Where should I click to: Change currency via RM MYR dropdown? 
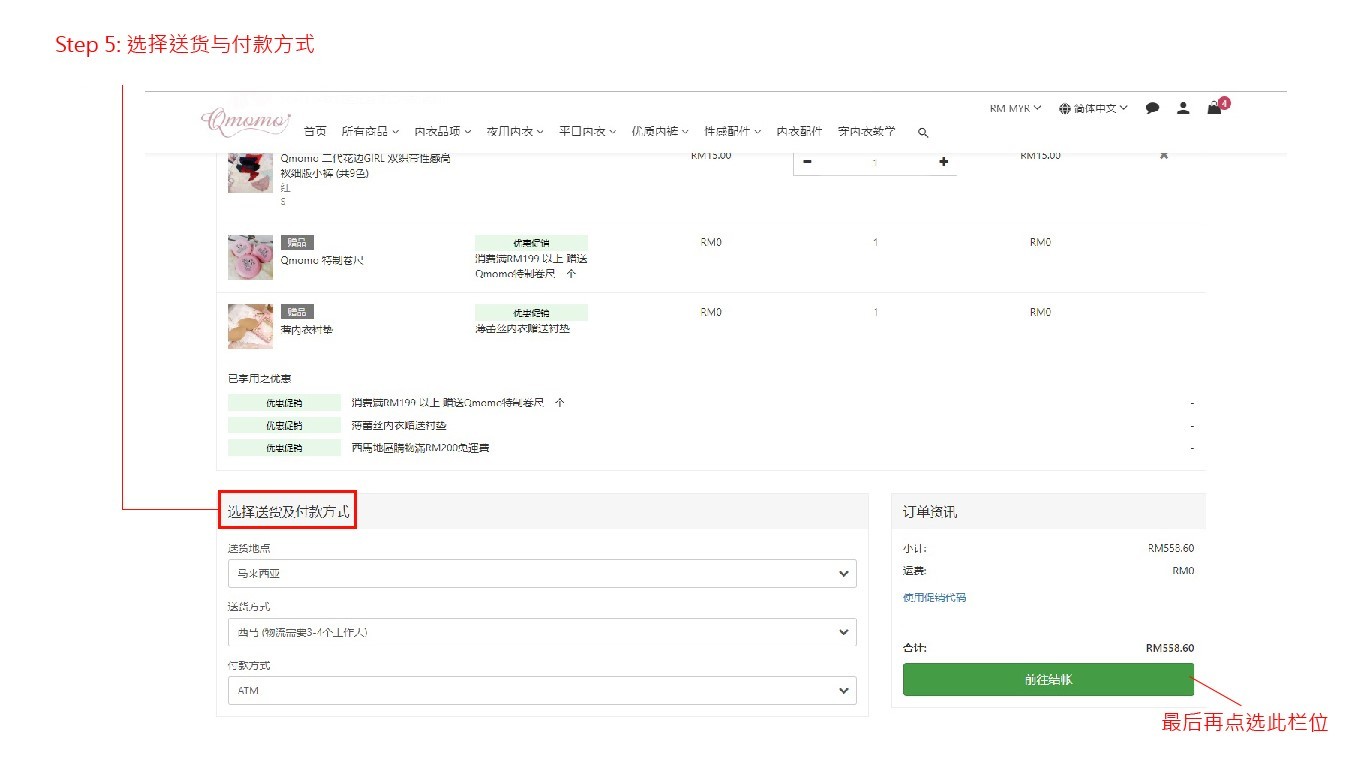[1015, 108]
